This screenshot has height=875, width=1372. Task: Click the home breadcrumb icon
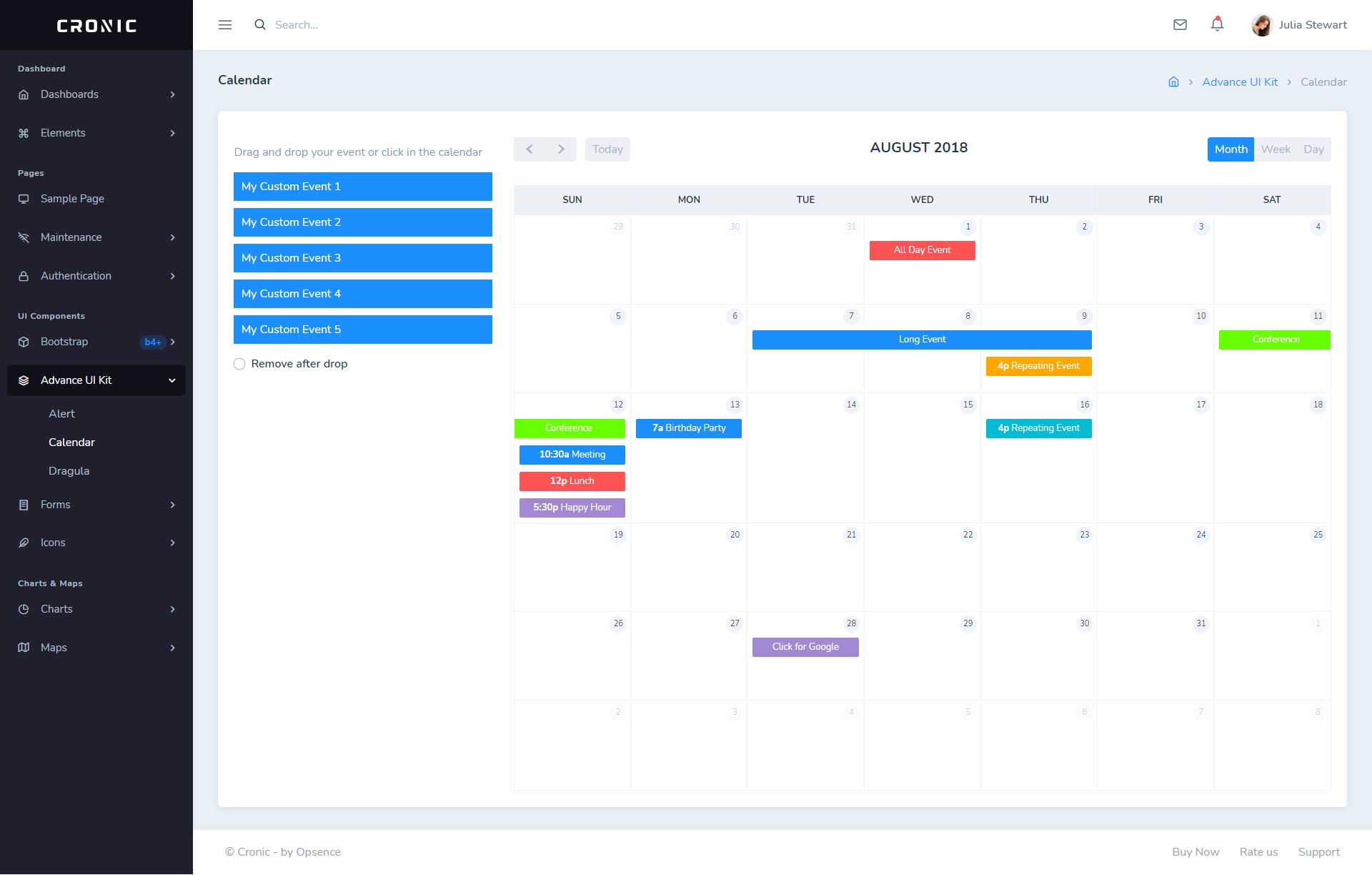tap(1173, 82)
